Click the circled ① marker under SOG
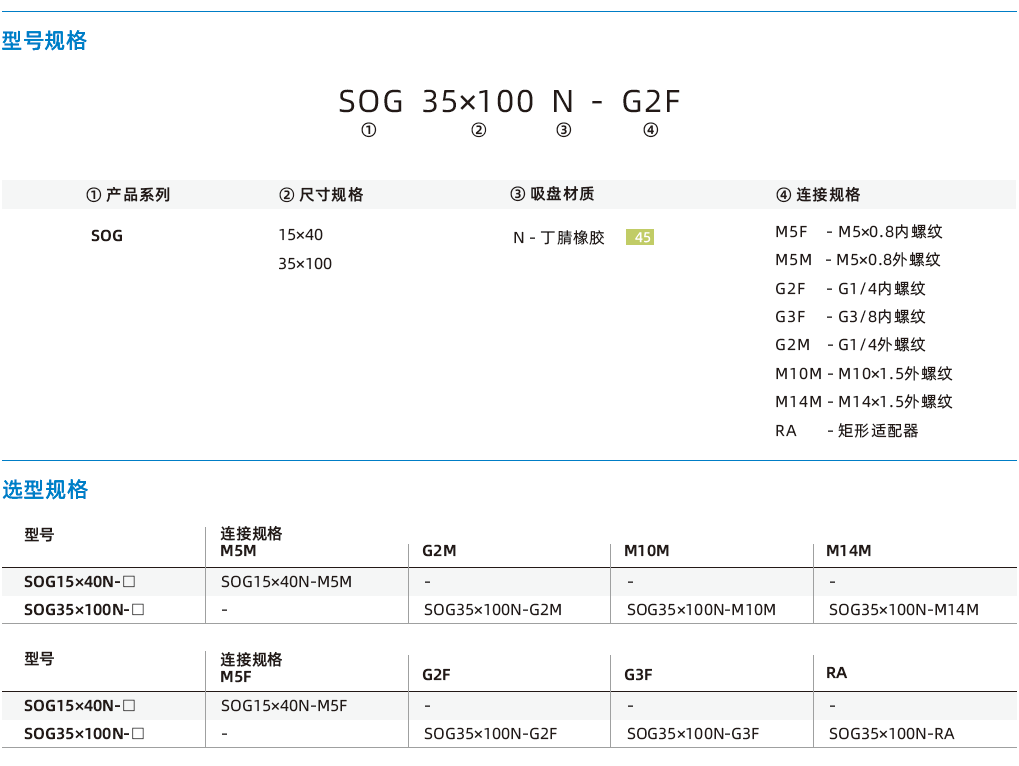The image size is (1019, 766). [x=368, y=131]
